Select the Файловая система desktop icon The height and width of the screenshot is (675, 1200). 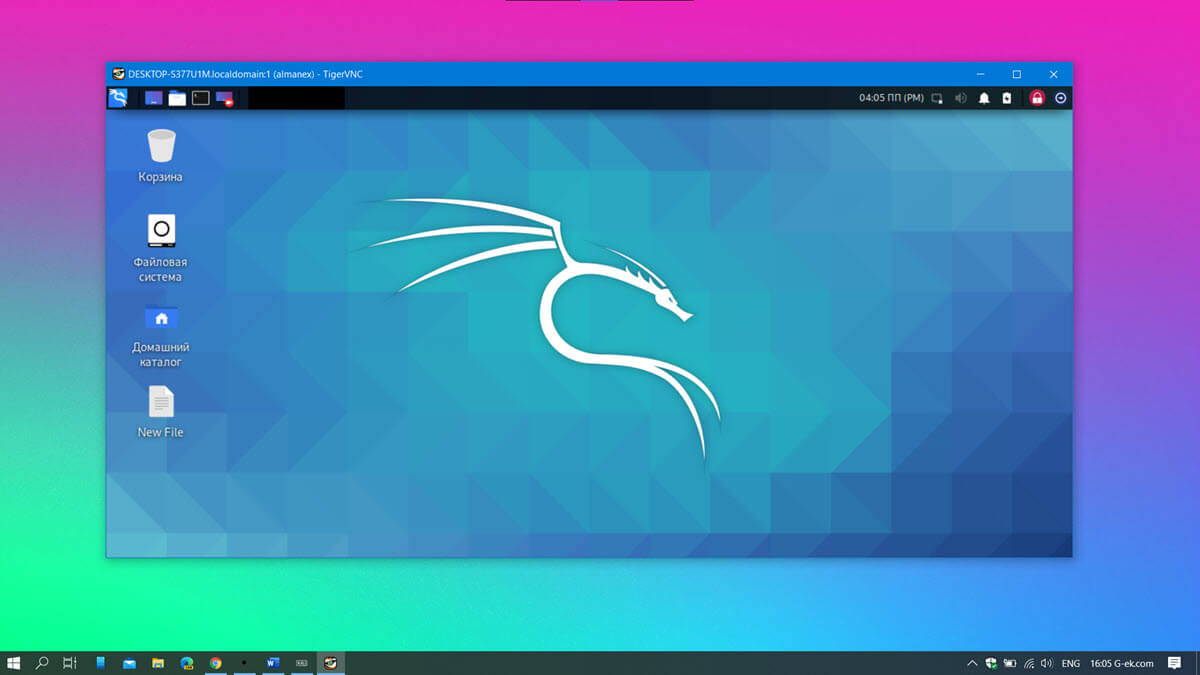coord(161,248)
